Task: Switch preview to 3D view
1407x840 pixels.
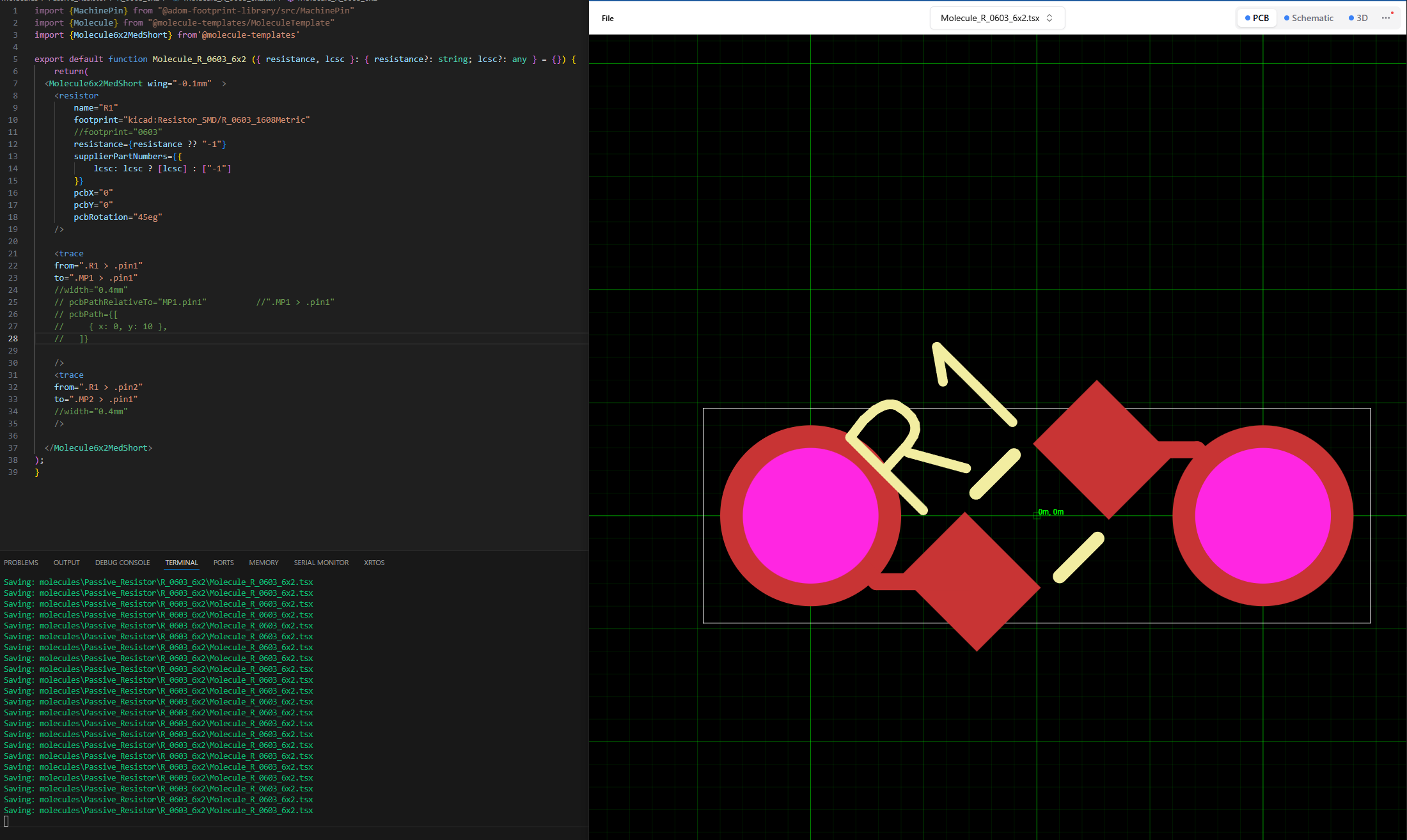Action: [1358, 18]
